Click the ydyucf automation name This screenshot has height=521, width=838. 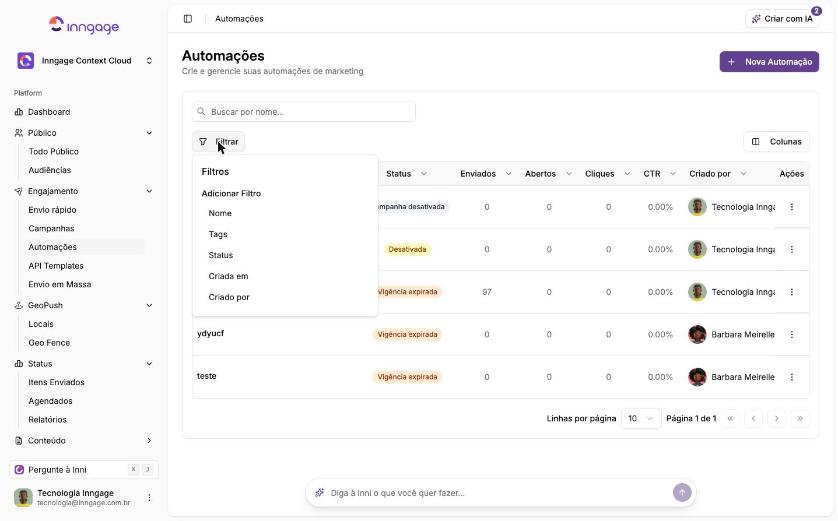[x=211, y=333]
